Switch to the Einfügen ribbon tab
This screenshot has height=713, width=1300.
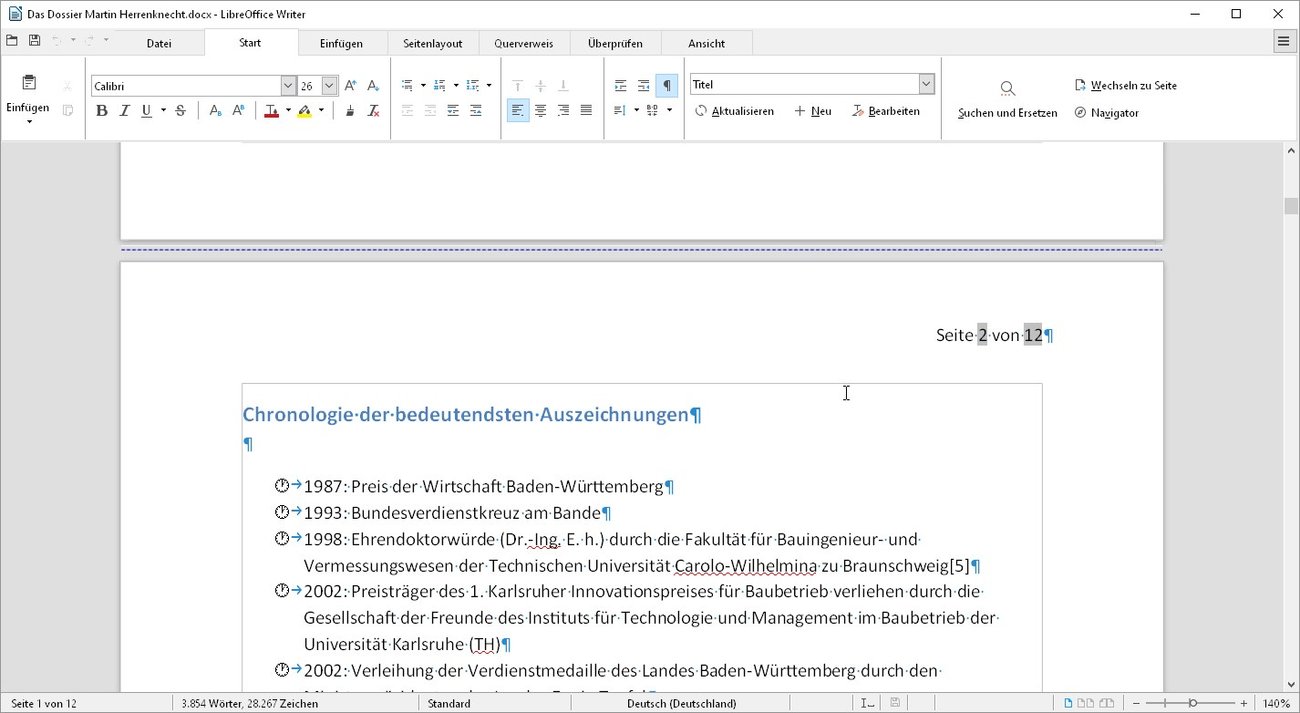(x=342, y=42)
